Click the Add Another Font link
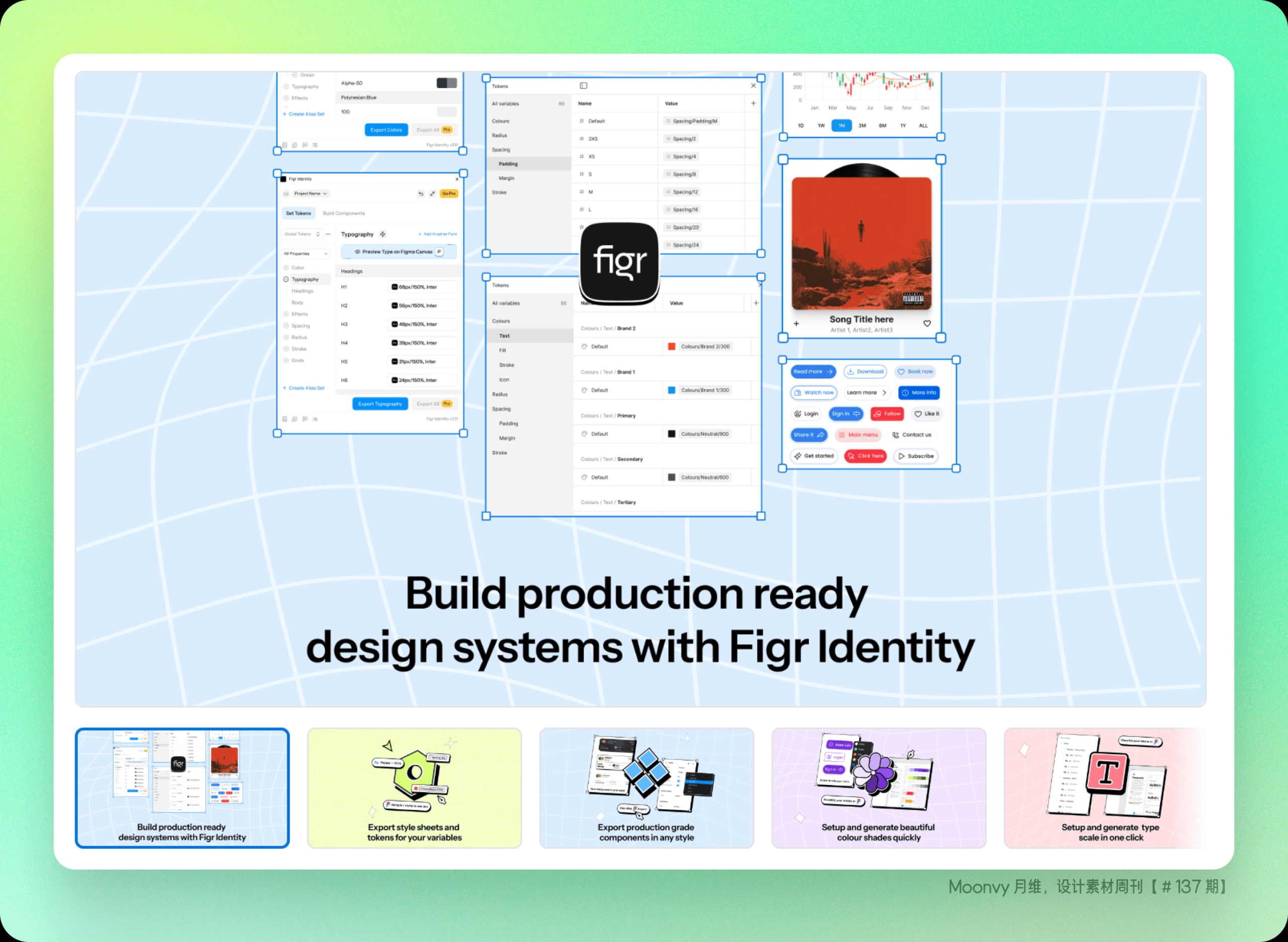Screen dimensions: 1288x942 (x=438, y=234)
